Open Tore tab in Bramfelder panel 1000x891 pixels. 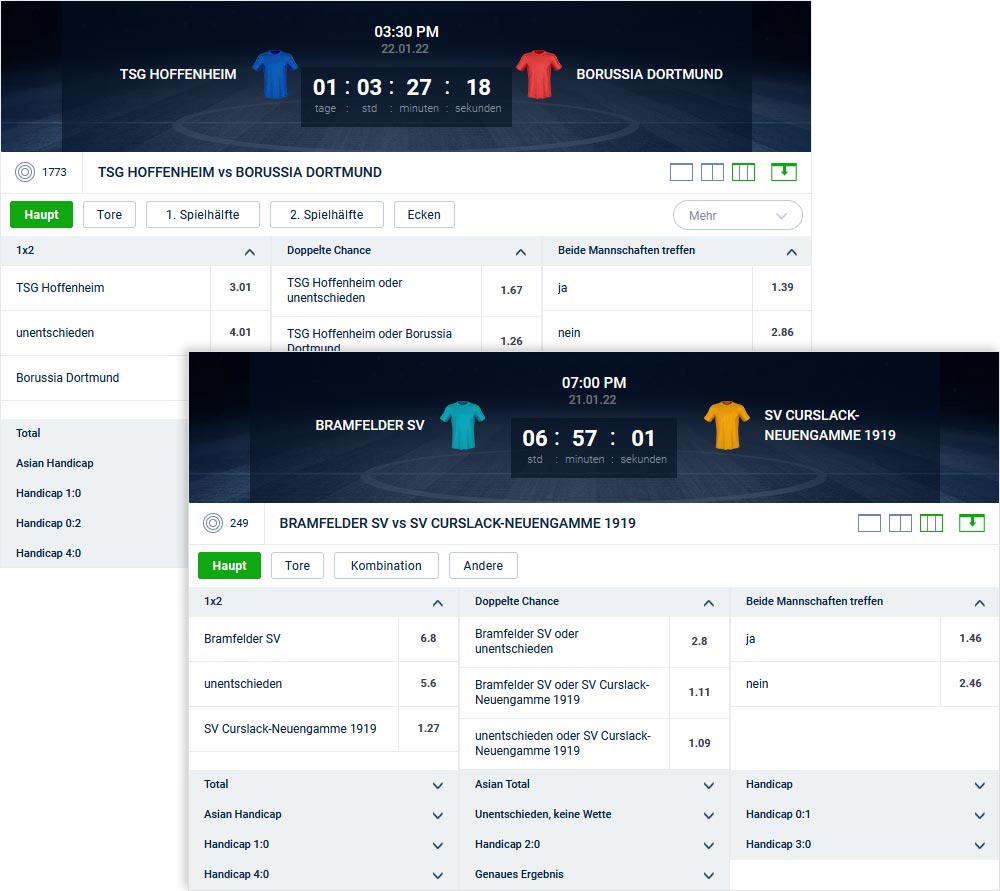click(x=297, y=566)
